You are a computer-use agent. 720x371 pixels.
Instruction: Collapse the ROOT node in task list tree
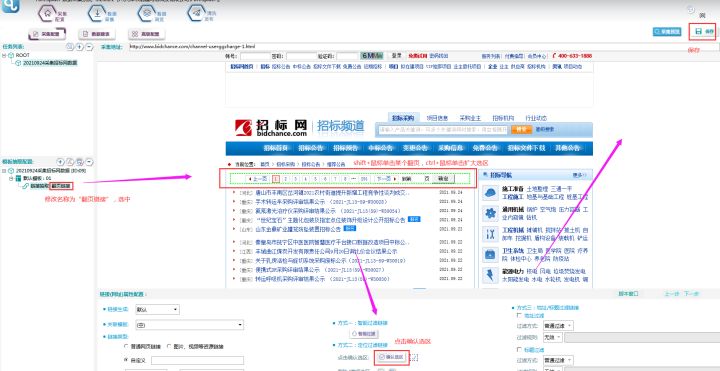4,55
